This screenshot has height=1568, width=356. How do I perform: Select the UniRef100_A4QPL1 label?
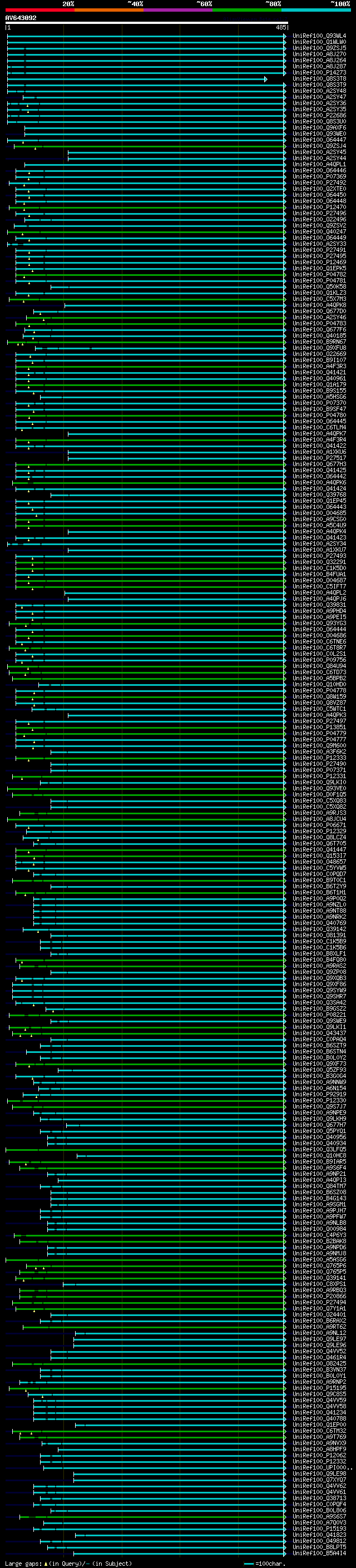(x=319, y=164)
